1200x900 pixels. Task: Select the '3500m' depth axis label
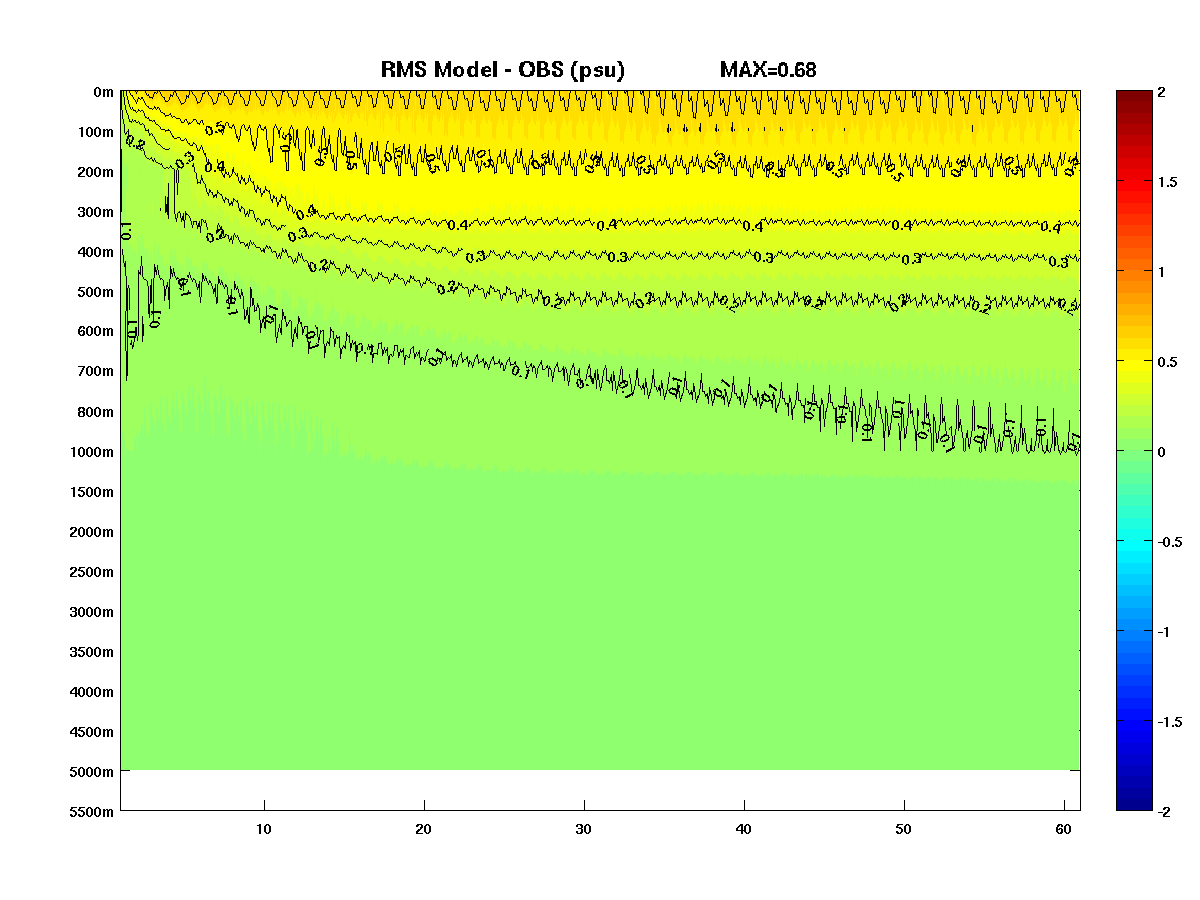pos(92,652)
